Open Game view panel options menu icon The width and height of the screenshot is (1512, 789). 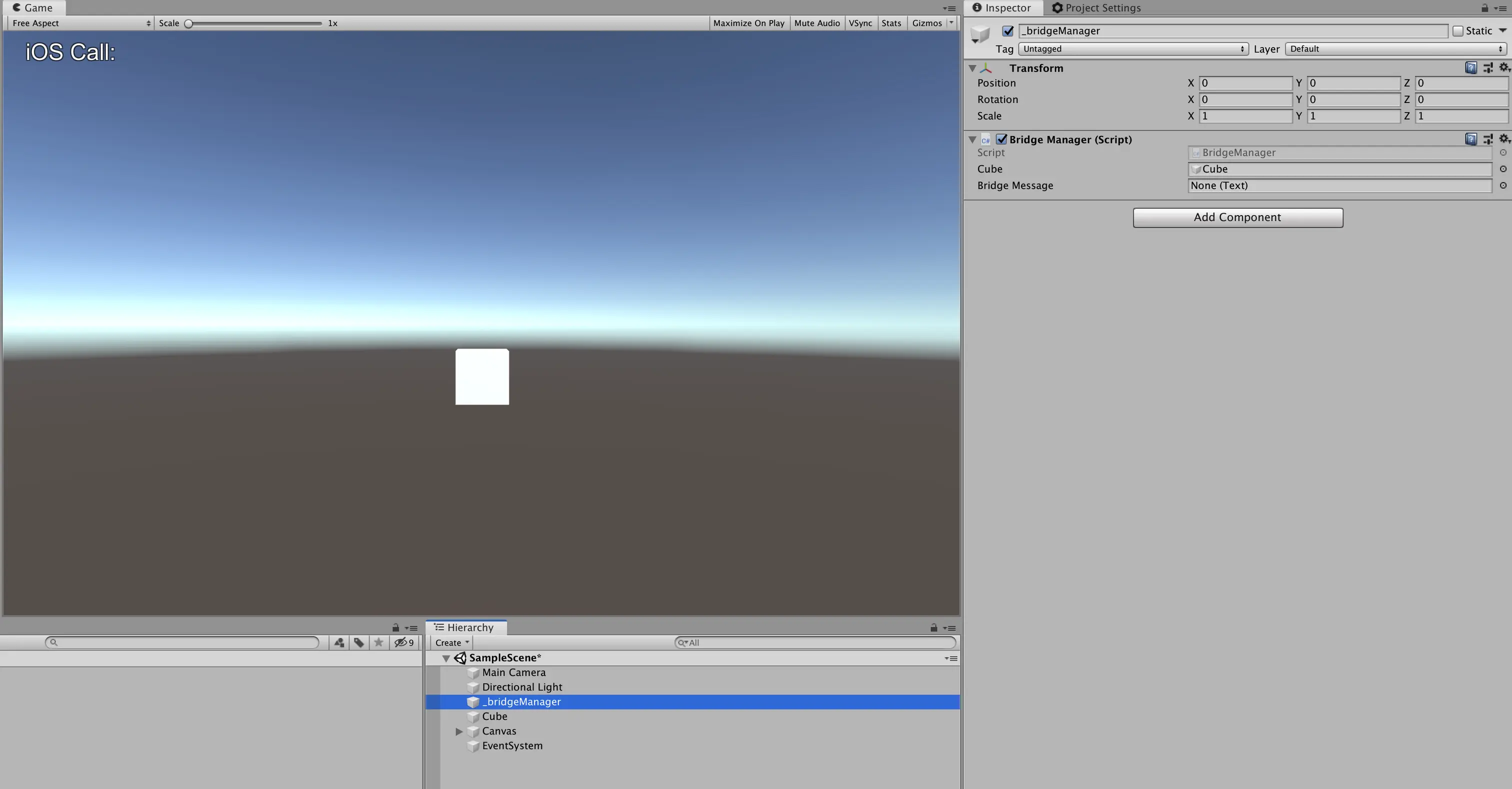click(949, 8)
